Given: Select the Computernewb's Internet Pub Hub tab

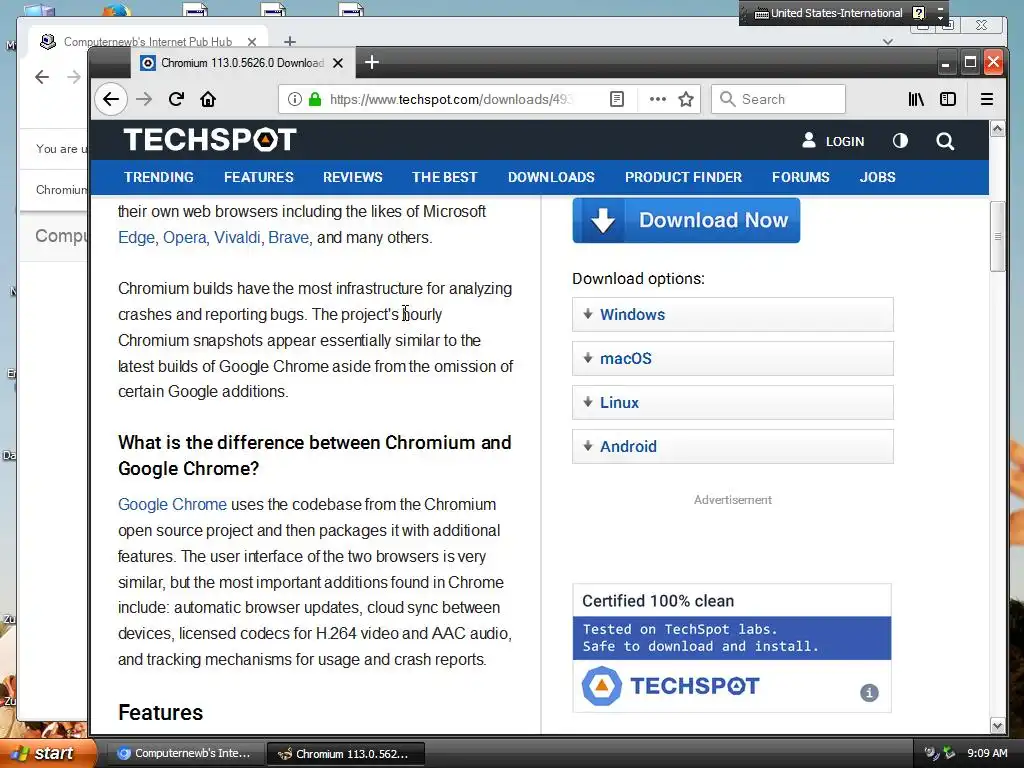Looking at the screenshot, I should coord(148,42).
